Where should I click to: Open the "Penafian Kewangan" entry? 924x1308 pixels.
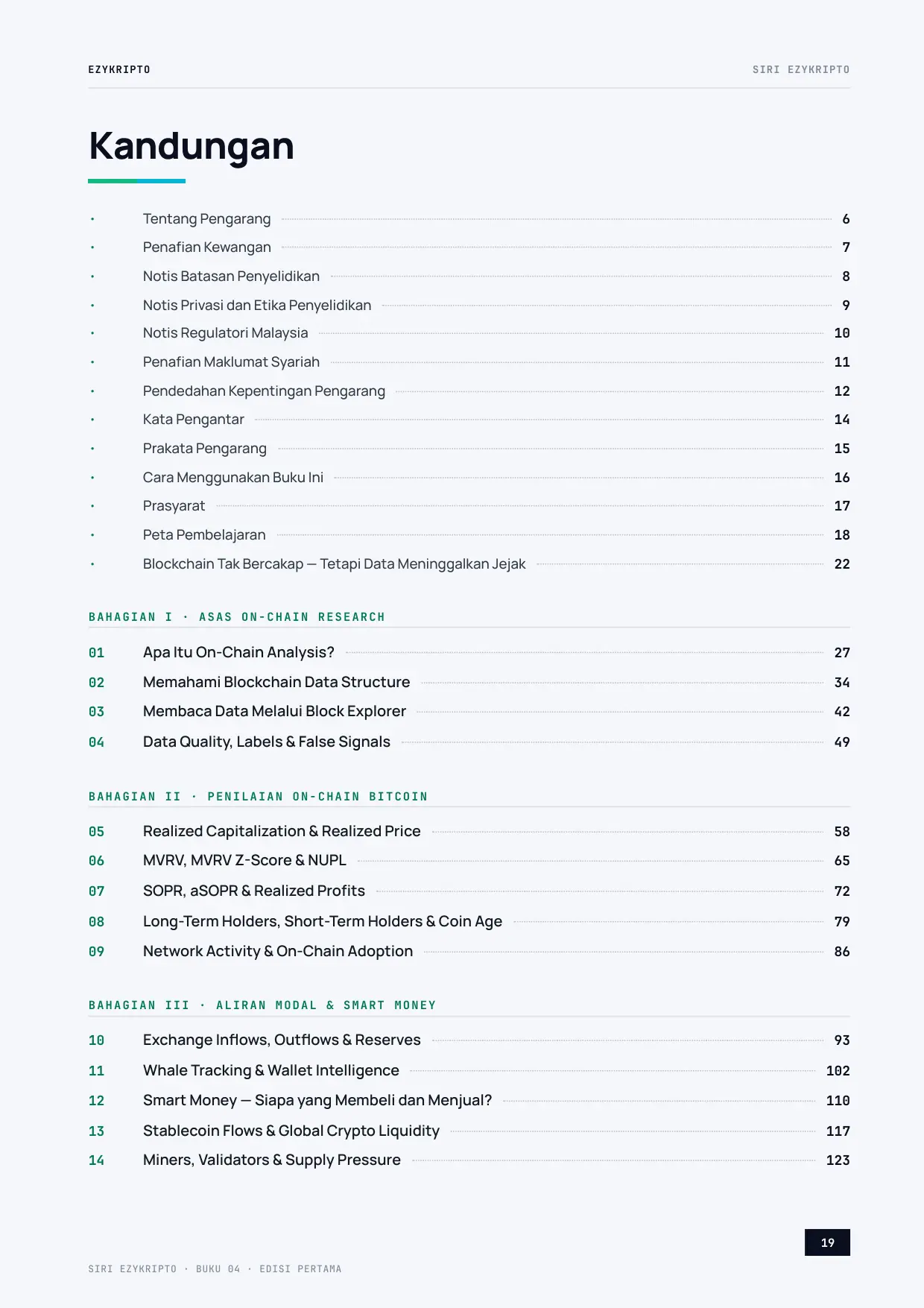[207, 247]
